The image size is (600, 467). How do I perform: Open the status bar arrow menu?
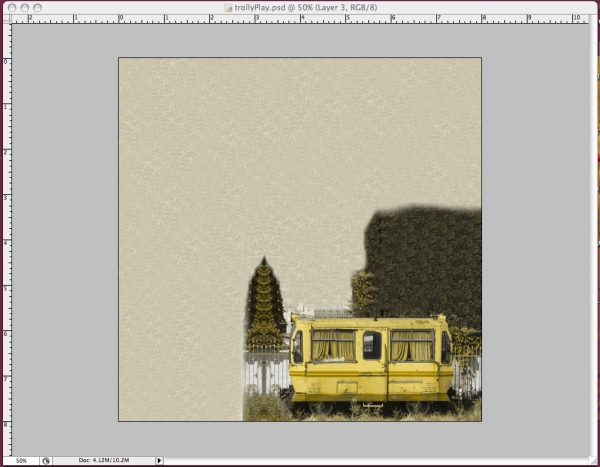159,460
